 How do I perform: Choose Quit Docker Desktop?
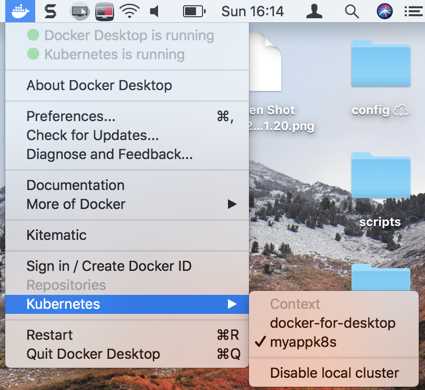127,354
